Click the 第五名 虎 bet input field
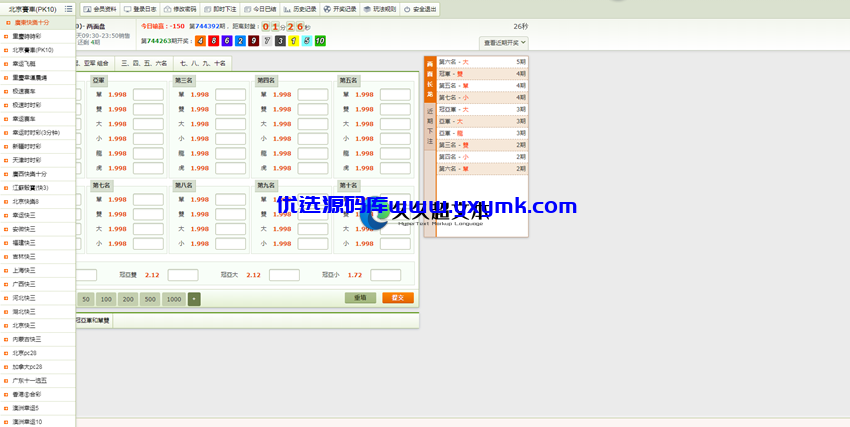 tap(395, 168)
